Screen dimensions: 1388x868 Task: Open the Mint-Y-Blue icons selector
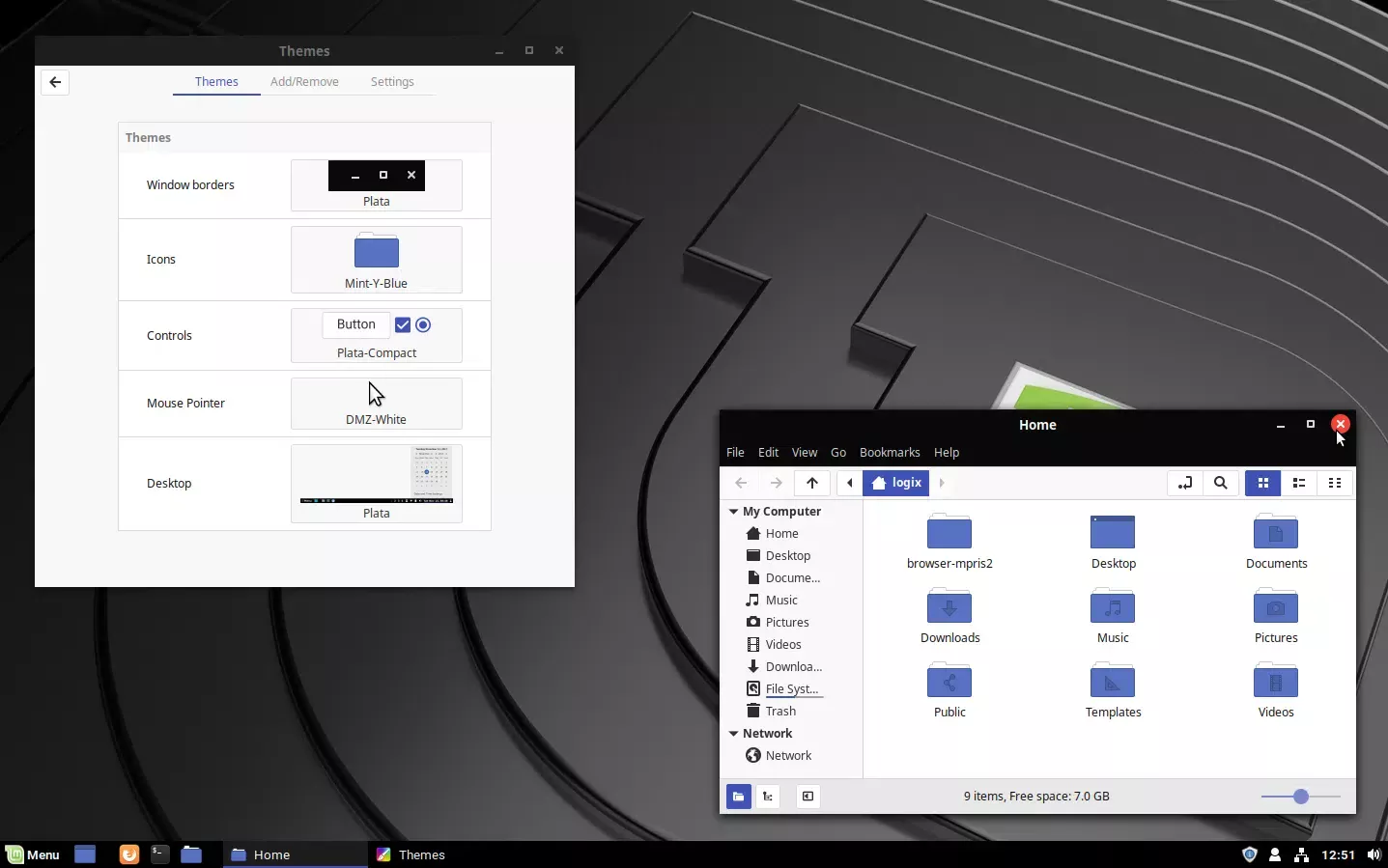[x=377, y=260]
